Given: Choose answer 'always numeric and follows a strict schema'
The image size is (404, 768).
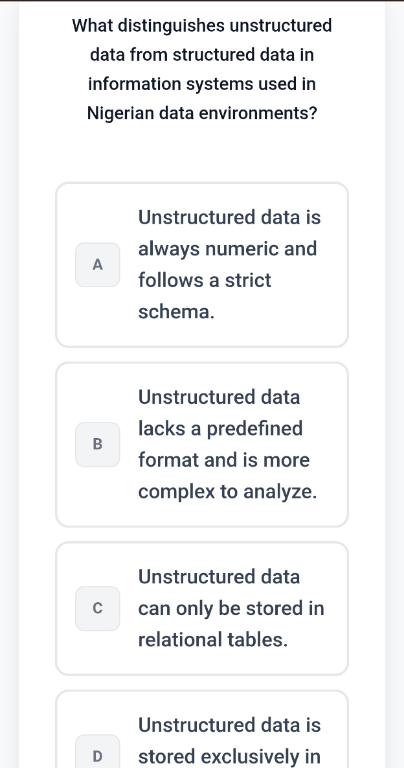Looking at the screenshot, I should [x=202, y=264].
